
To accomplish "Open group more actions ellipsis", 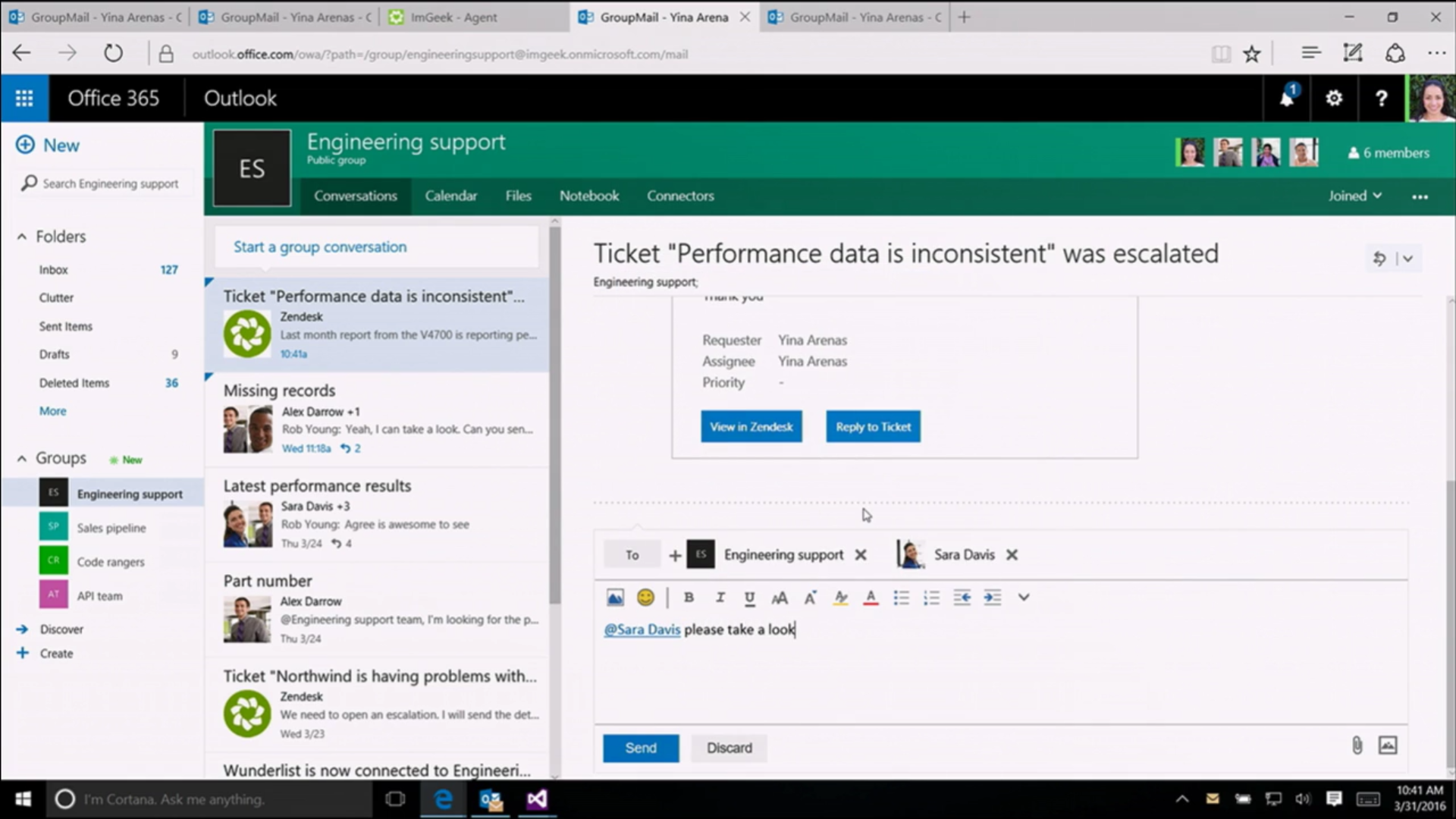I will (1420, 196).
